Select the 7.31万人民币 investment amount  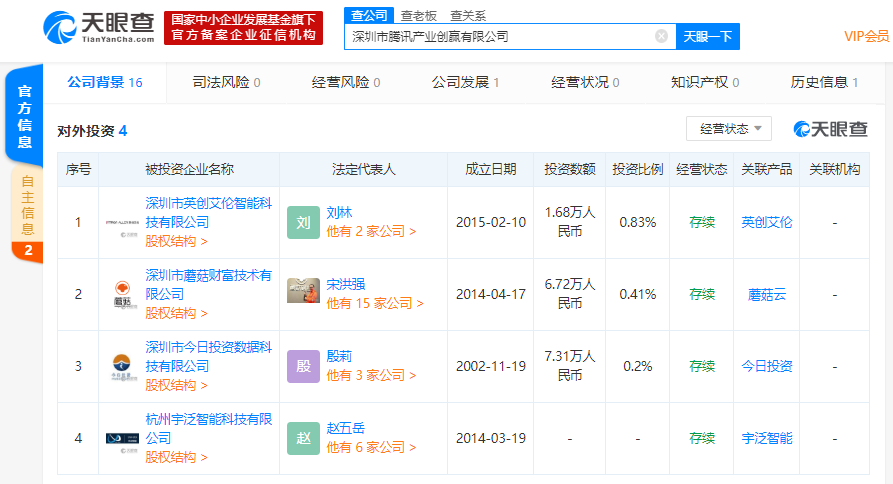pyautogui.click(x=570, y=366)
